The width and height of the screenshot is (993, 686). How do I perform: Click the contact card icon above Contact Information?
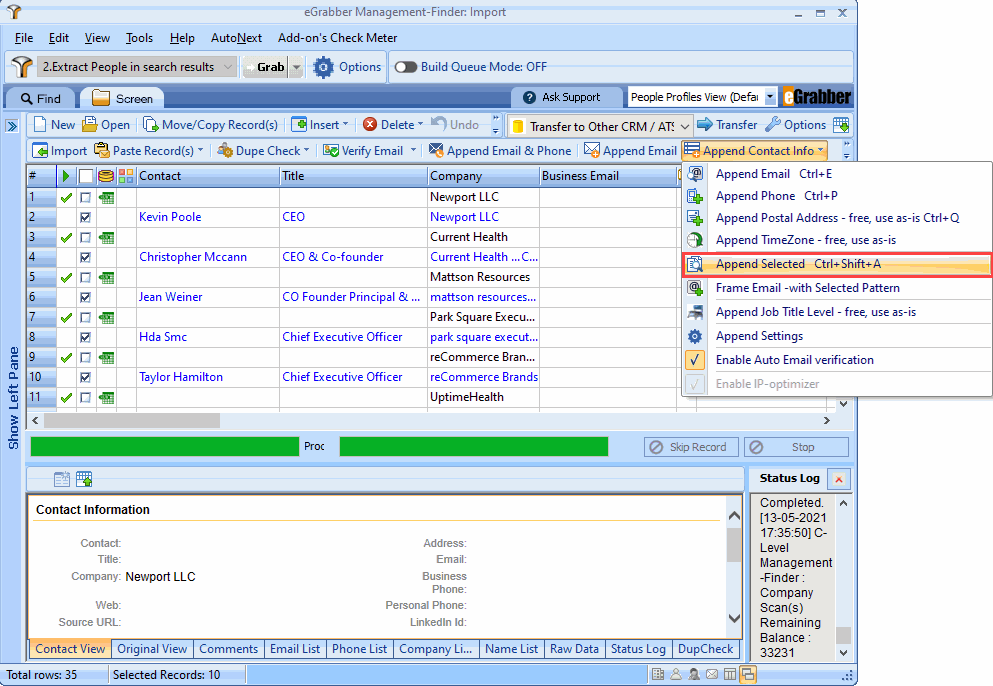click(62, 480)
